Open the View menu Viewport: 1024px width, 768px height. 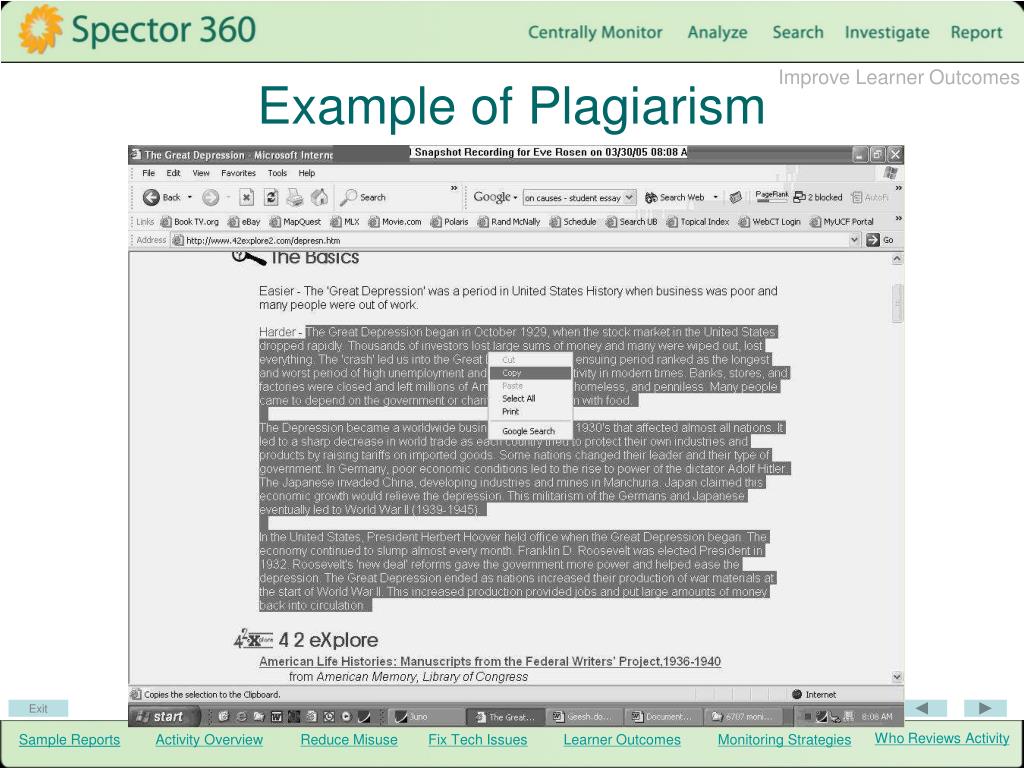(x=201, y=173)
